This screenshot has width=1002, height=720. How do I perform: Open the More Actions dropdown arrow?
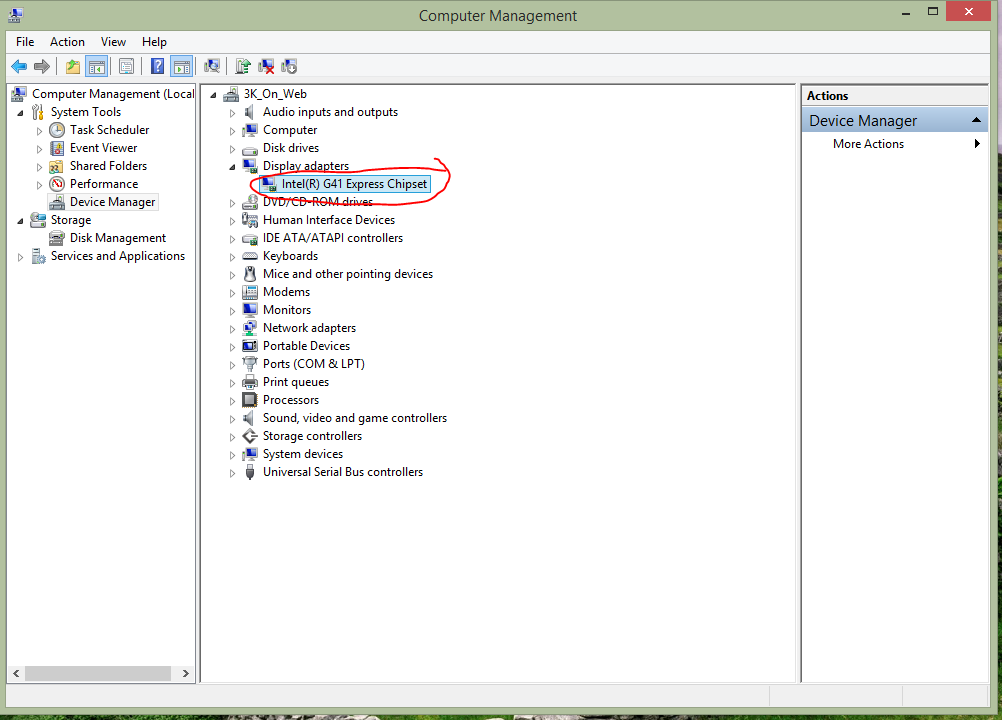(978, 143)
